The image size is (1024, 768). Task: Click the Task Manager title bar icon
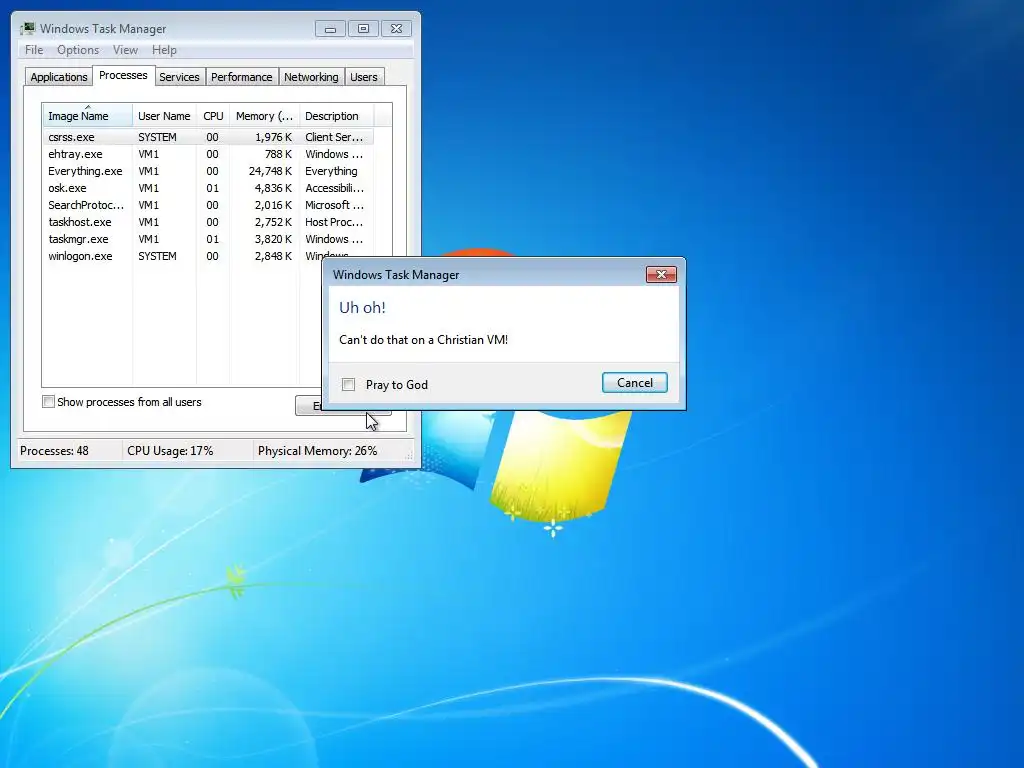coord(27,28)
